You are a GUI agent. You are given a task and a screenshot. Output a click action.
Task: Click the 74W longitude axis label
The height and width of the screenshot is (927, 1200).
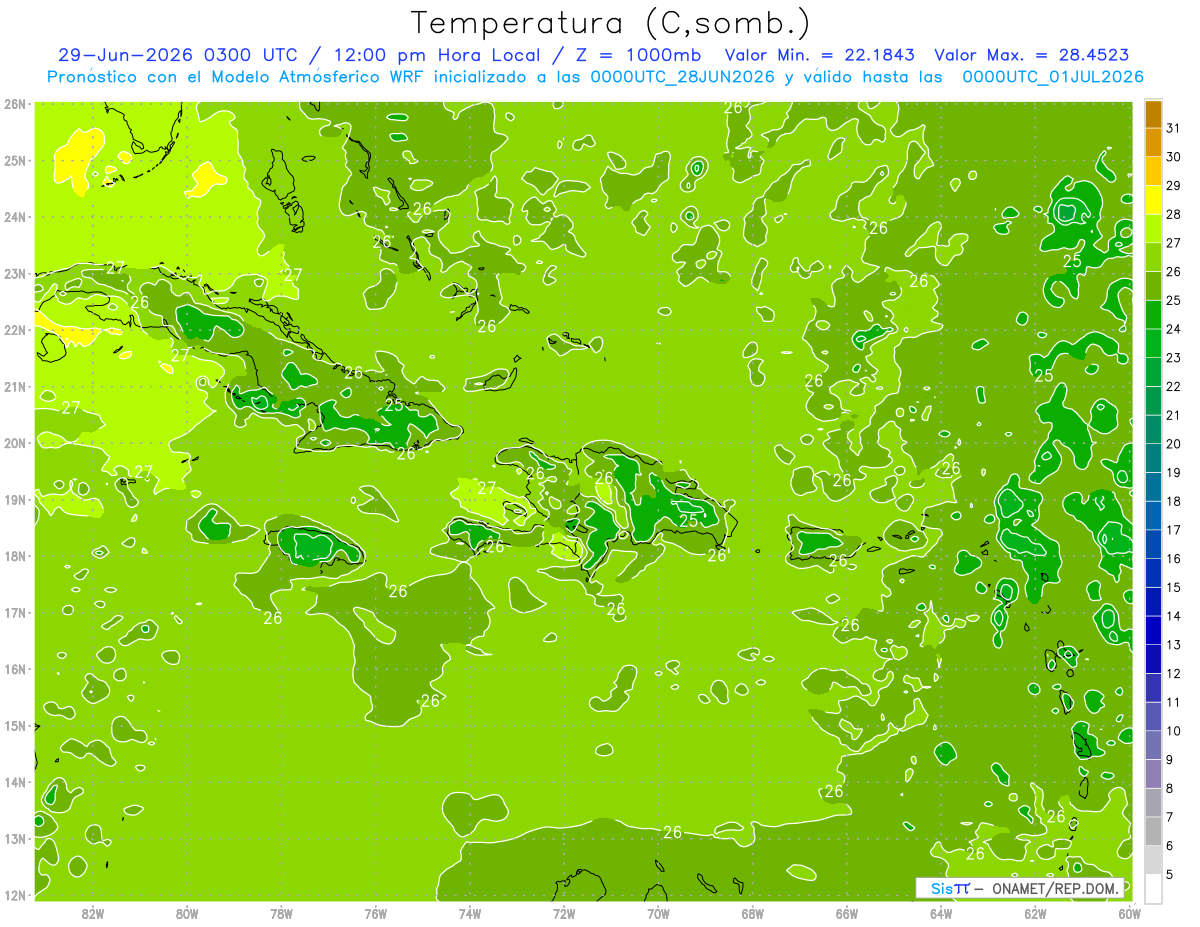tap(470, 913)
